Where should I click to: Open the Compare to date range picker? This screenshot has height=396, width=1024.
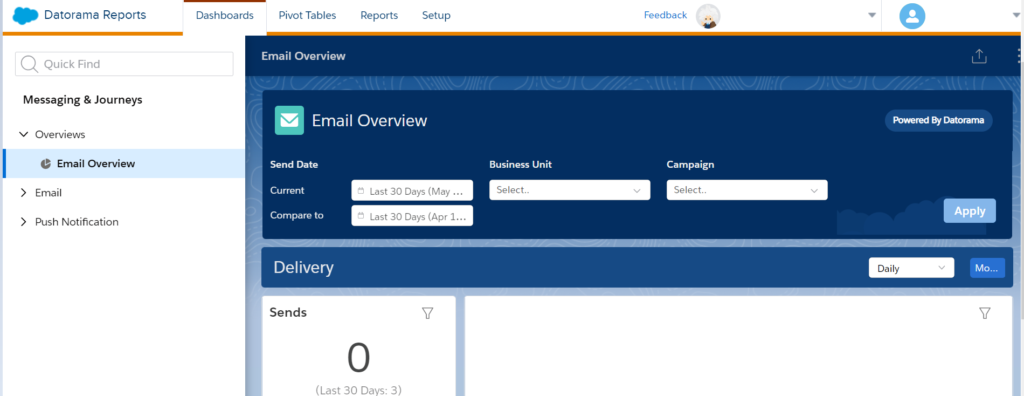tap(412, 216)
